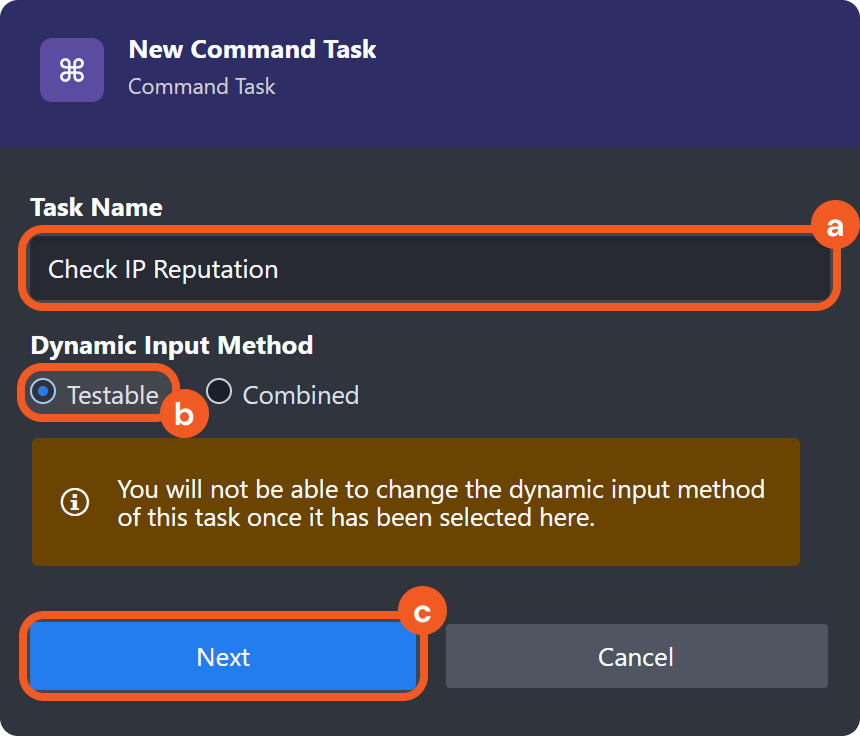Click the New Command Task title
The height and width of the screenshot is (736, 860).
click(252, 49)
